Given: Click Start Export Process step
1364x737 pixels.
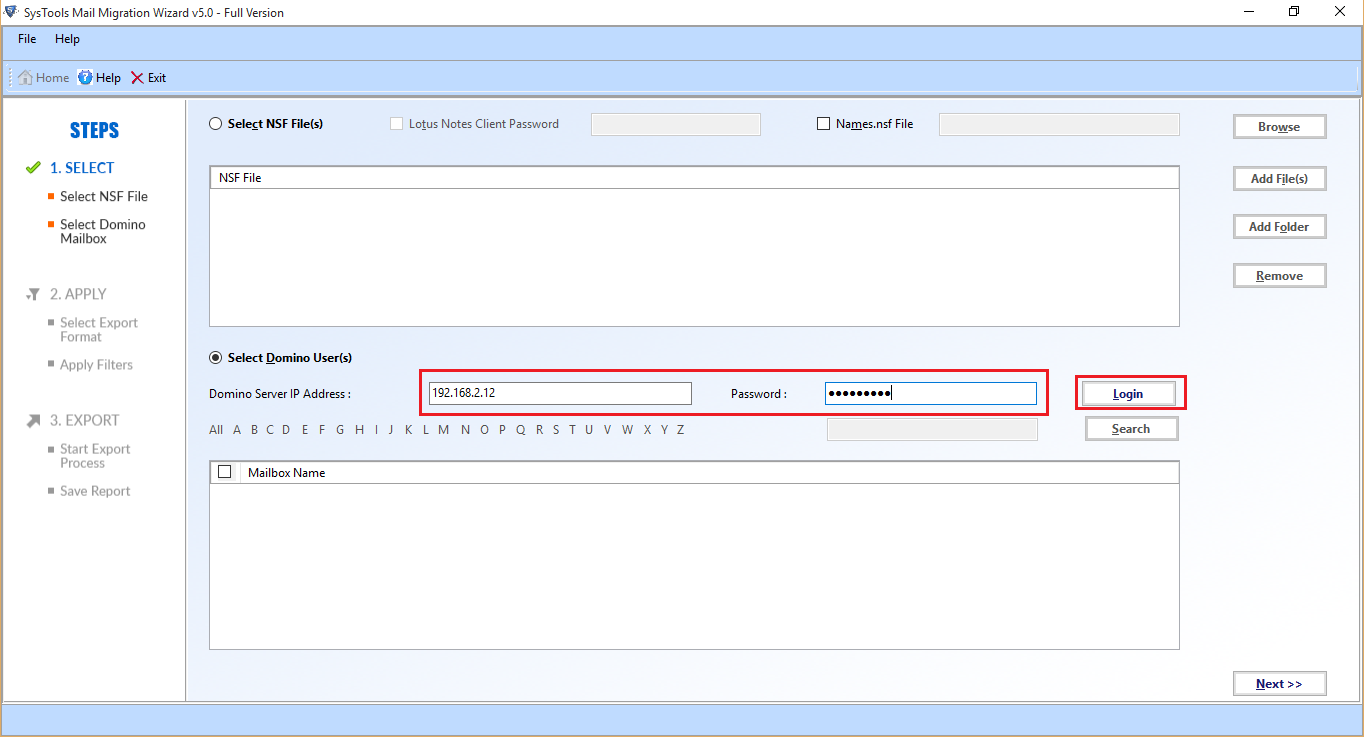Looking at the screenshot, I should pyautogui.click(x=95, y=456).
